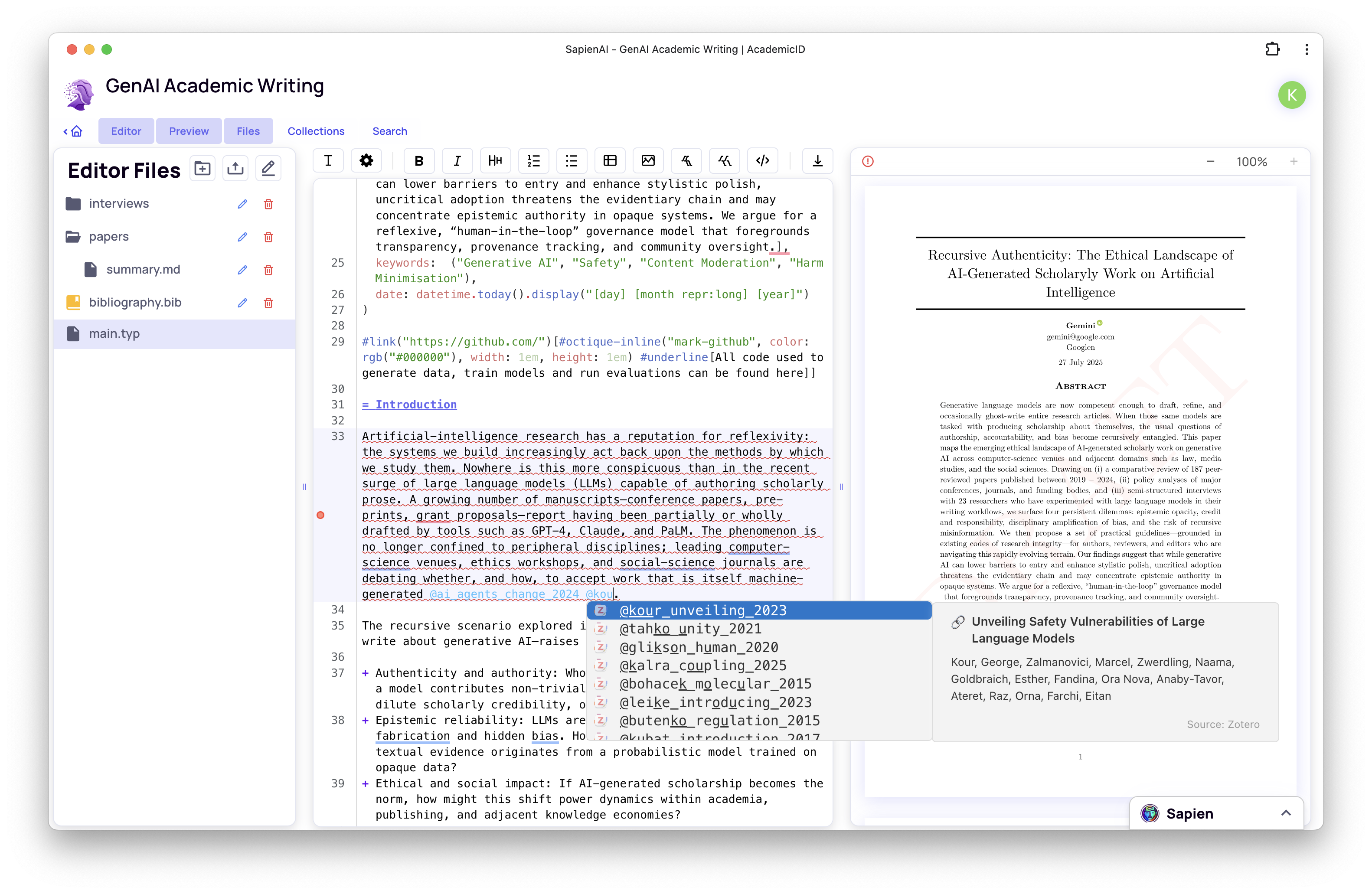Select @leike_introducing_2023 citation suggestion
Image resolution: width=1372 pixels, height=894 pixels.
point(759,703)
